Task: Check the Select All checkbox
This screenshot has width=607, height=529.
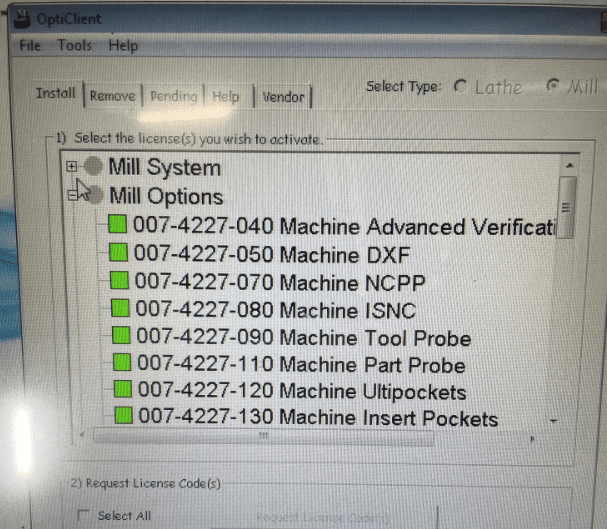Action: click(83, 516)
